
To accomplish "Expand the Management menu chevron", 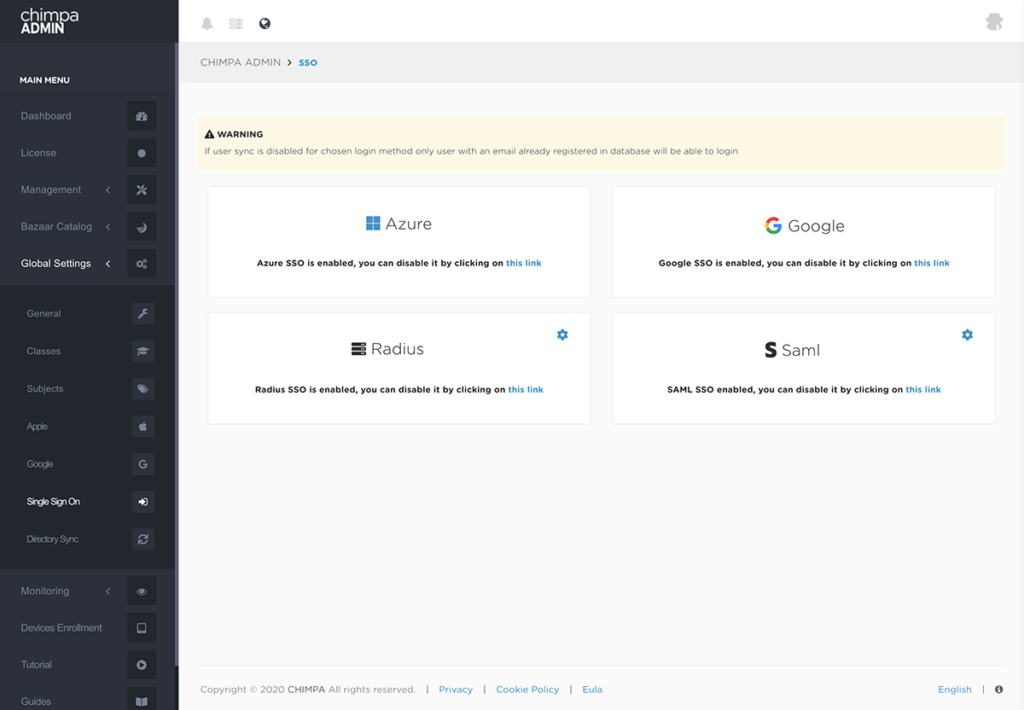I will coord(108,190).
